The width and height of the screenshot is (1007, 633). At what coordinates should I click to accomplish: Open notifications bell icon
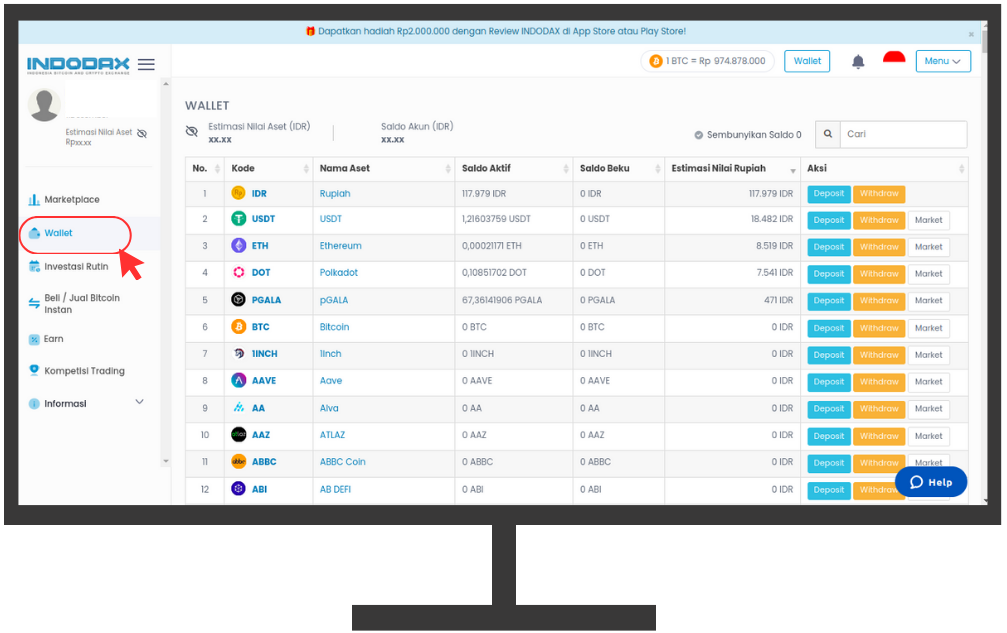tap(858, 62)
